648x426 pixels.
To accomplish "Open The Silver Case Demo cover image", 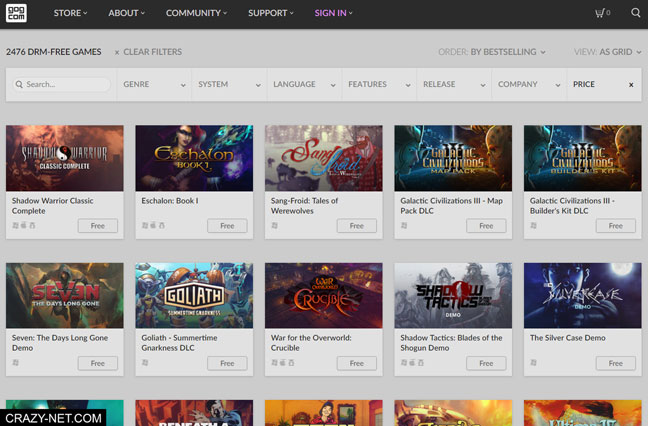I will [583, 295].
